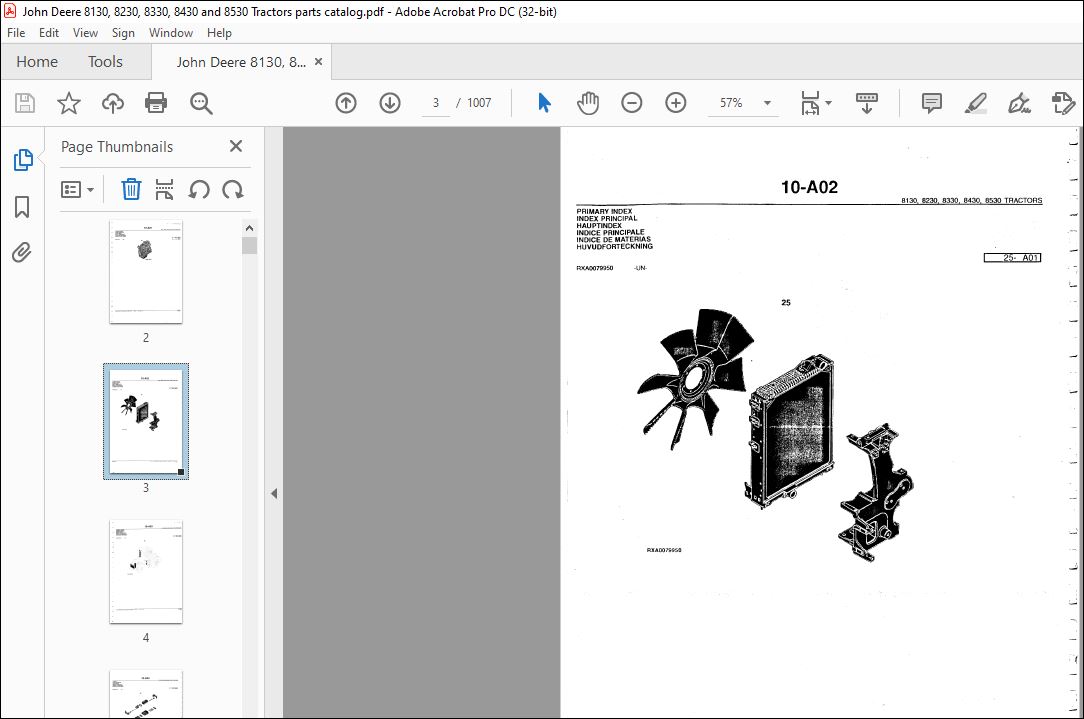The height and width of the screenshot is (719, 1084).
Task: Select page 3 thumbnail
Action: [x=146, y=421]
